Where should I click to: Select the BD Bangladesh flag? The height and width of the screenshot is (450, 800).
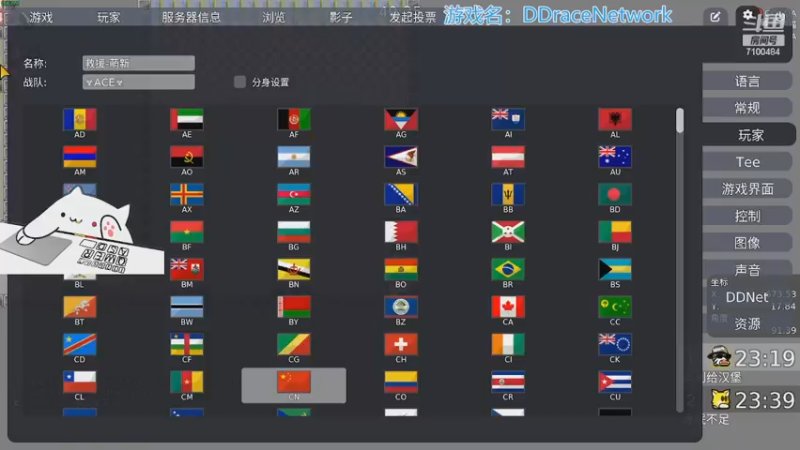click(x=615, y=195)
